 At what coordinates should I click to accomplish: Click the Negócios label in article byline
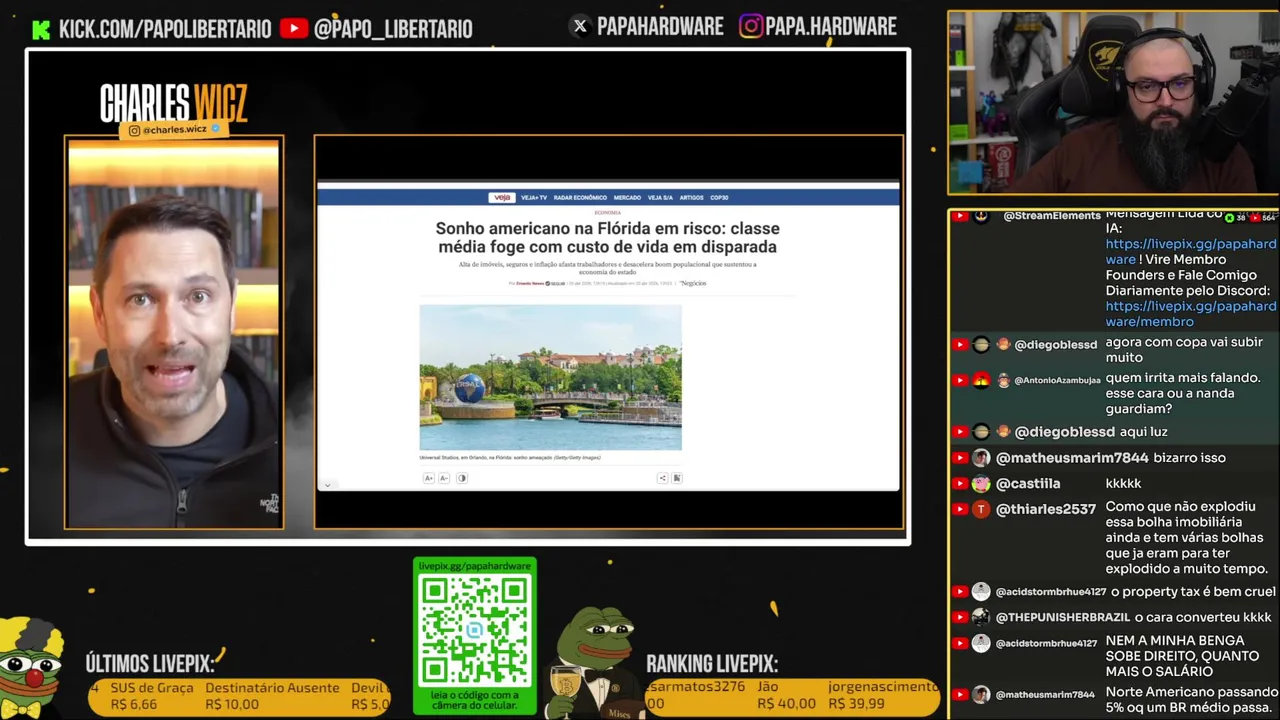(693, 283)
